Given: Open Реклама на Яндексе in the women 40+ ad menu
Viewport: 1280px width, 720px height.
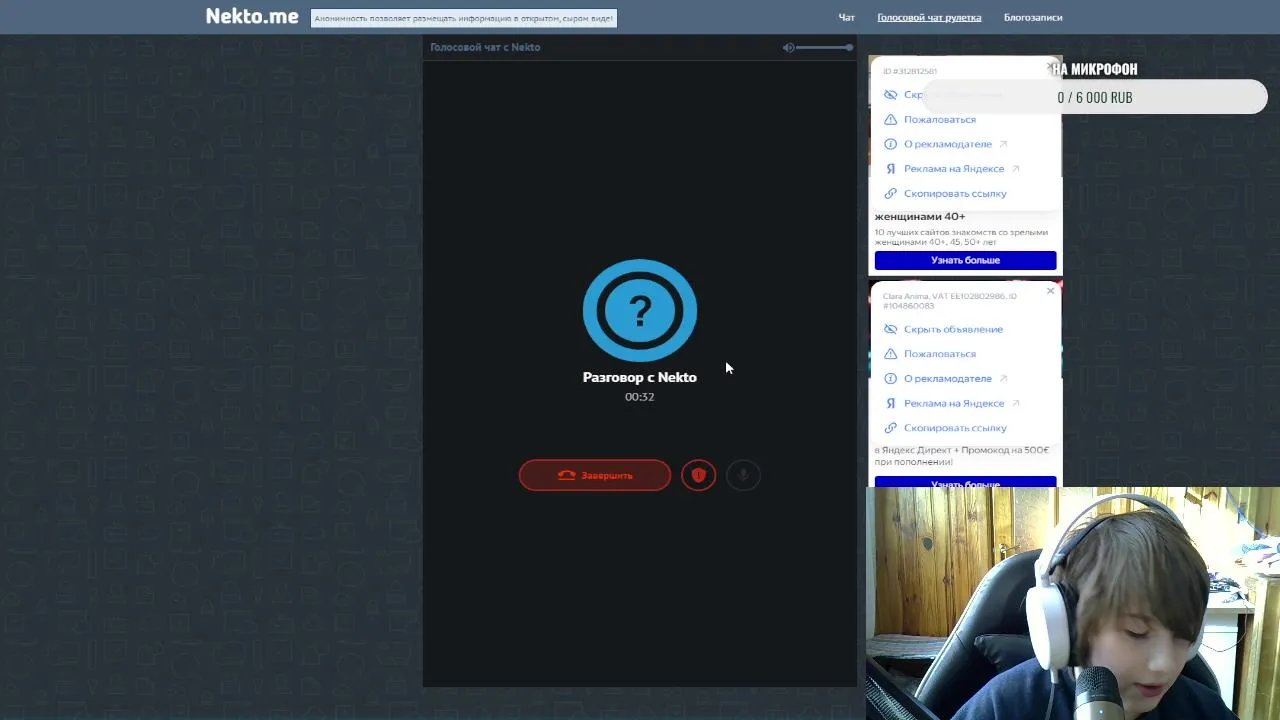Looking at the screenshot, I should coord(952,169).
